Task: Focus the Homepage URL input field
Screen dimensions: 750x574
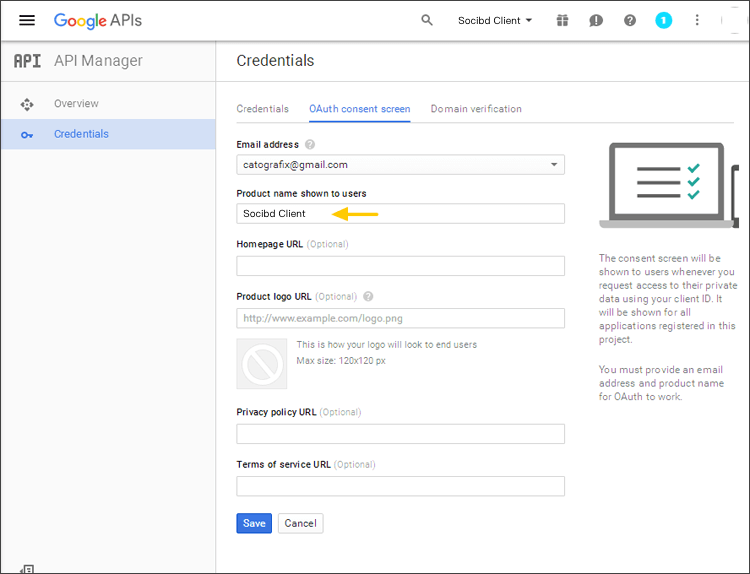Action: coord(400,266)
